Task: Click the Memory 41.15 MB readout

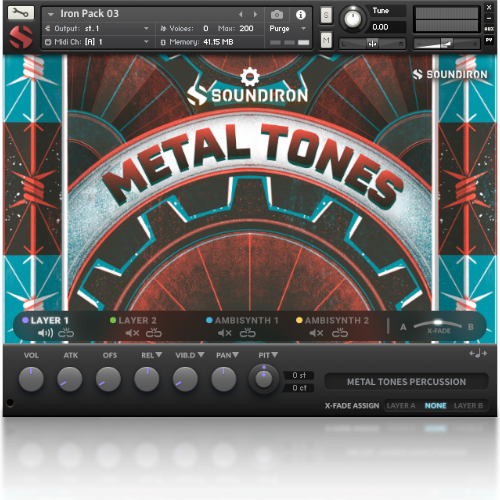Action: pyautogui.click(x=218, y=42)
